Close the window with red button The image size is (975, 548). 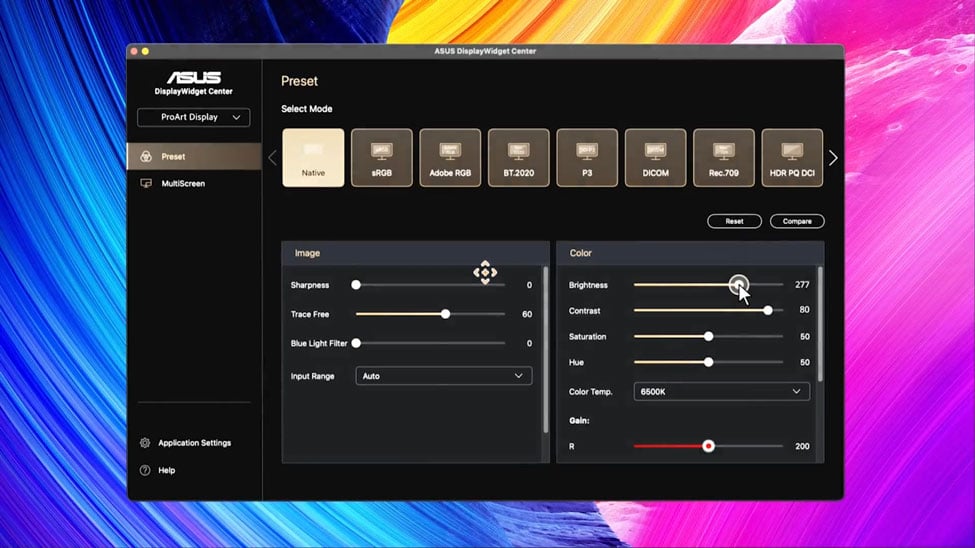tap(134, 52)
